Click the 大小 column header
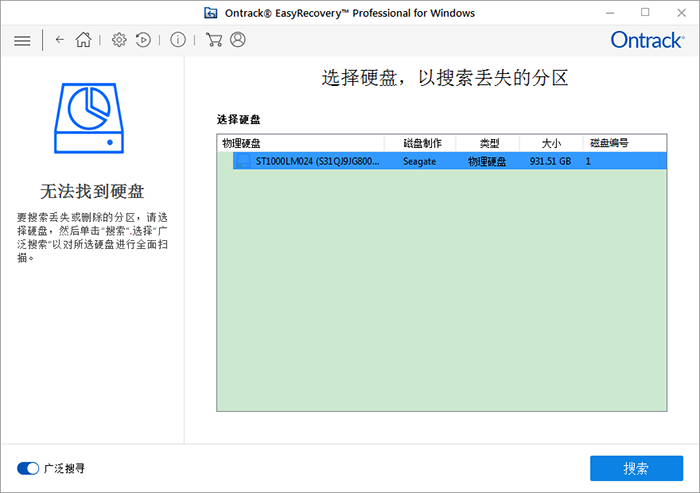 coord(551,143)
